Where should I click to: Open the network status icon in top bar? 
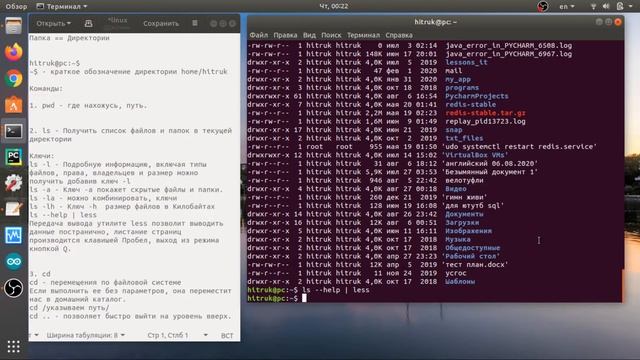tap(593, 6)
